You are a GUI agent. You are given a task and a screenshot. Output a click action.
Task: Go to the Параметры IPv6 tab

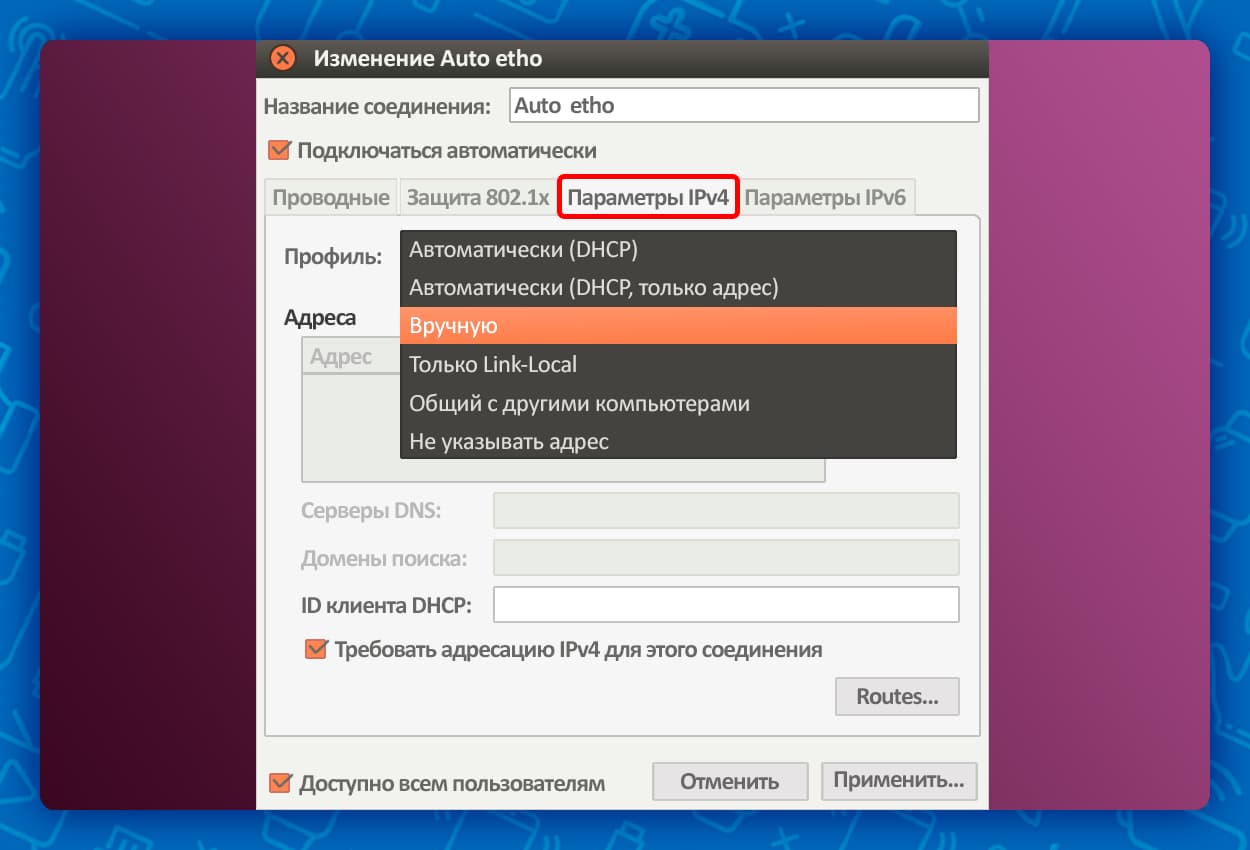(x=825, y=197)
